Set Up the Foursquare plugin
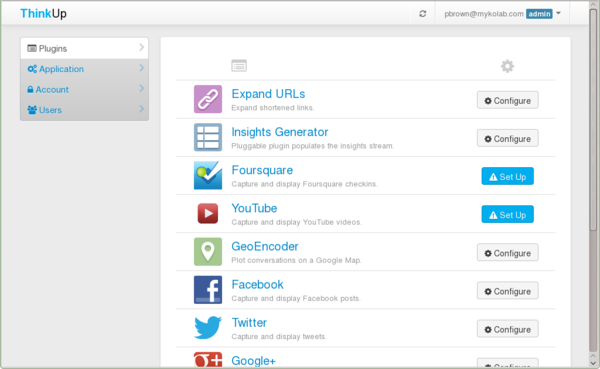The image size is (600, 369). tap(507, 176)
